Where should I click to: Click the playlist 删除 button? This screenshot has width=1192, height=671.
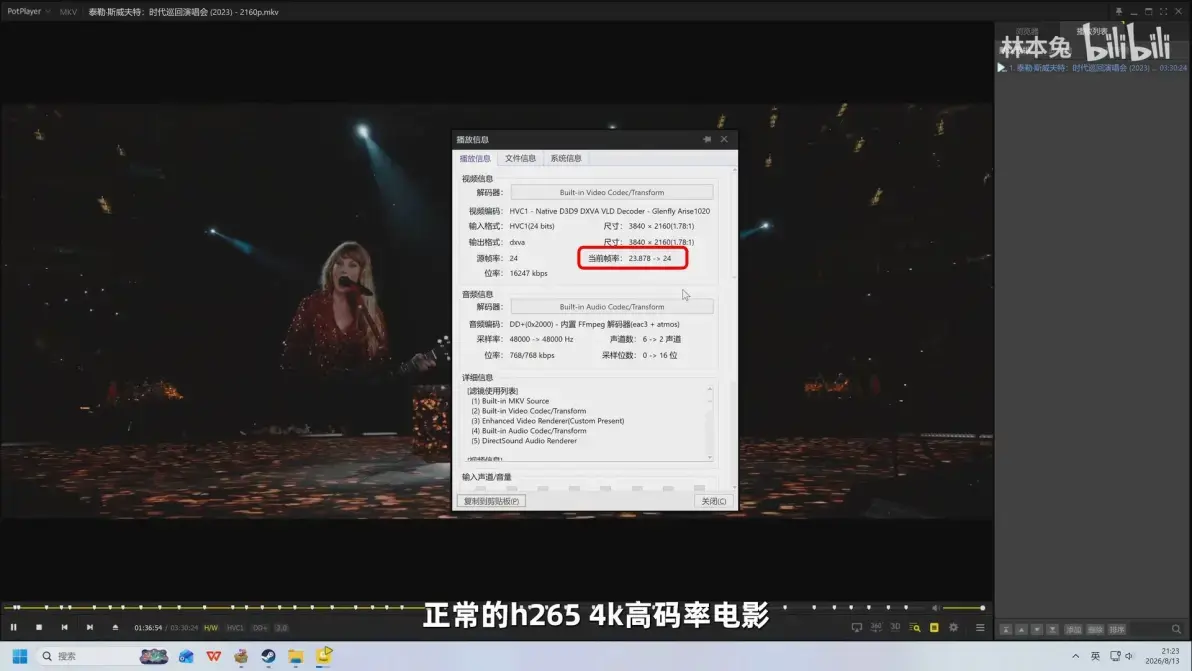[1095, 629]
